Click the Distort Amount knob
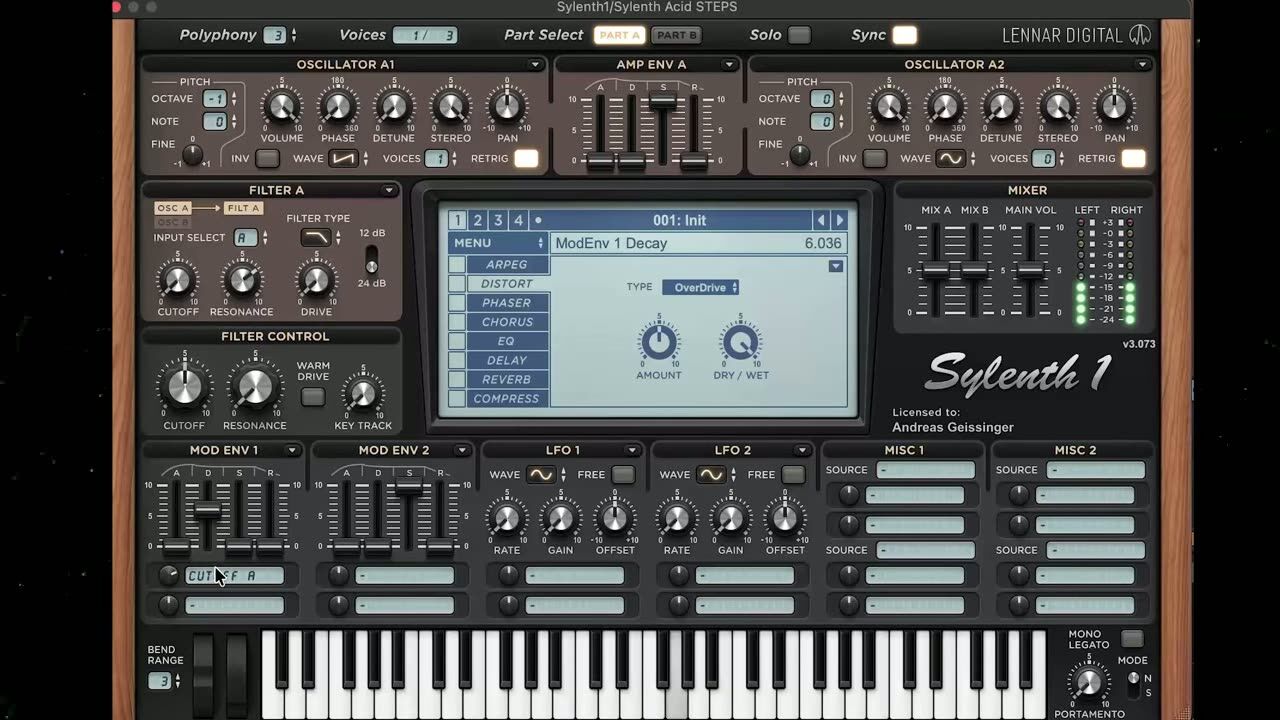This screenshot has width=1280, height=720. [x=658, y=344]
